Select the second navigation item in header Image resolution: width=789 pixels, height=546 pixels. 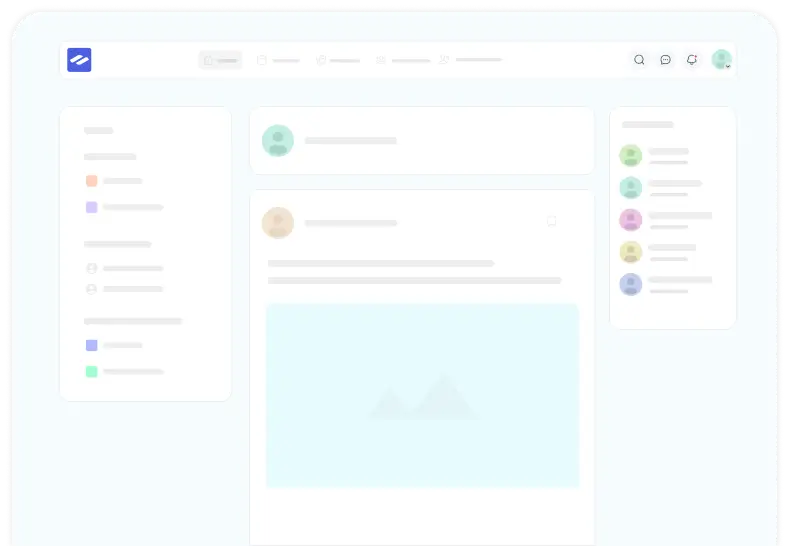tap(278, 60)
